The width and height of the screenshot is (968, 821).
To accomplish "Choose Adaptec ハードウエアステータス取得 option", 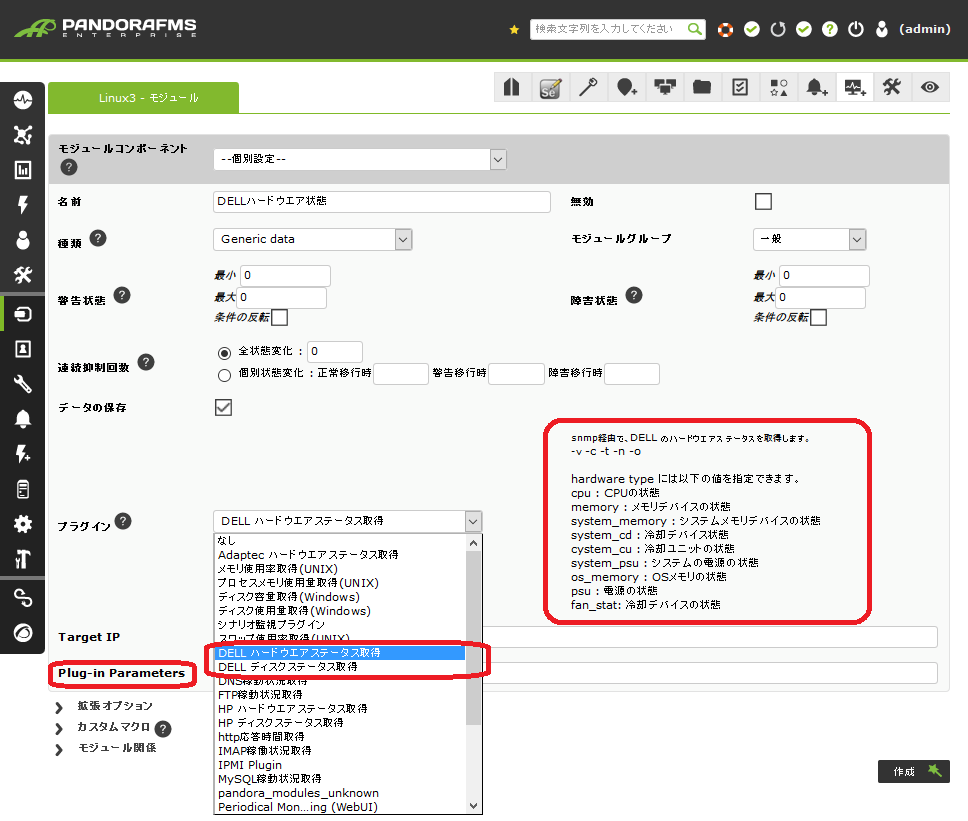I will pos(340,554).
